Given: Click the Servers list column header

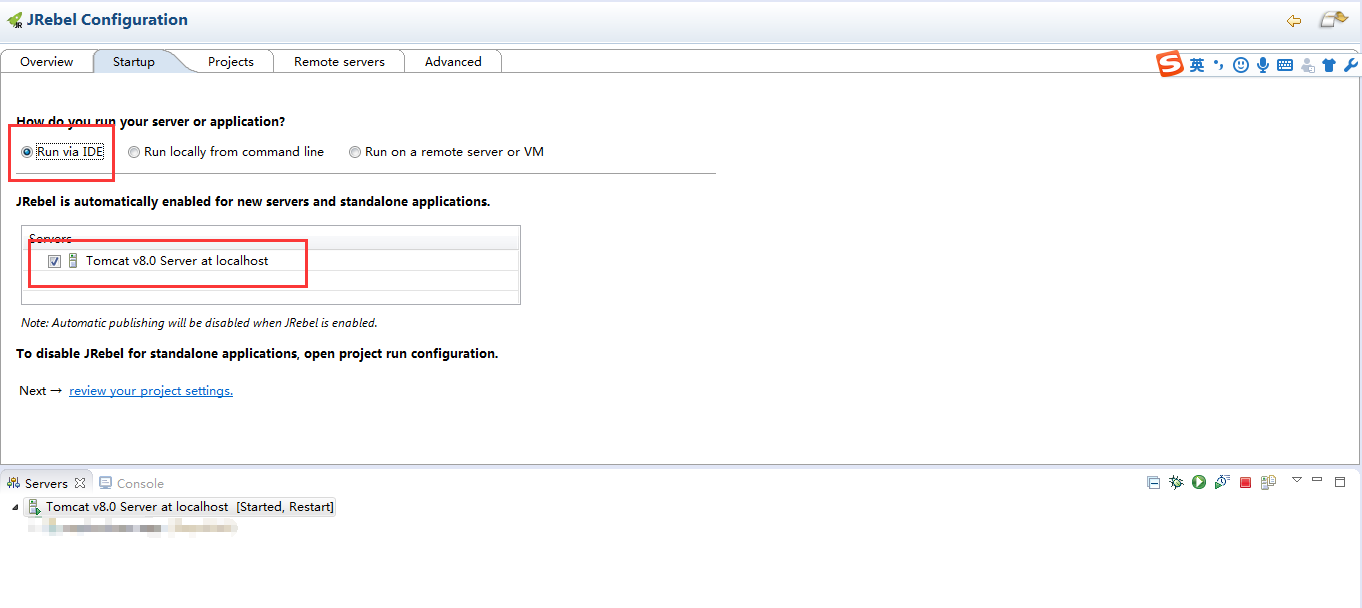Looking at the screenshot, I should pos(270,238).
